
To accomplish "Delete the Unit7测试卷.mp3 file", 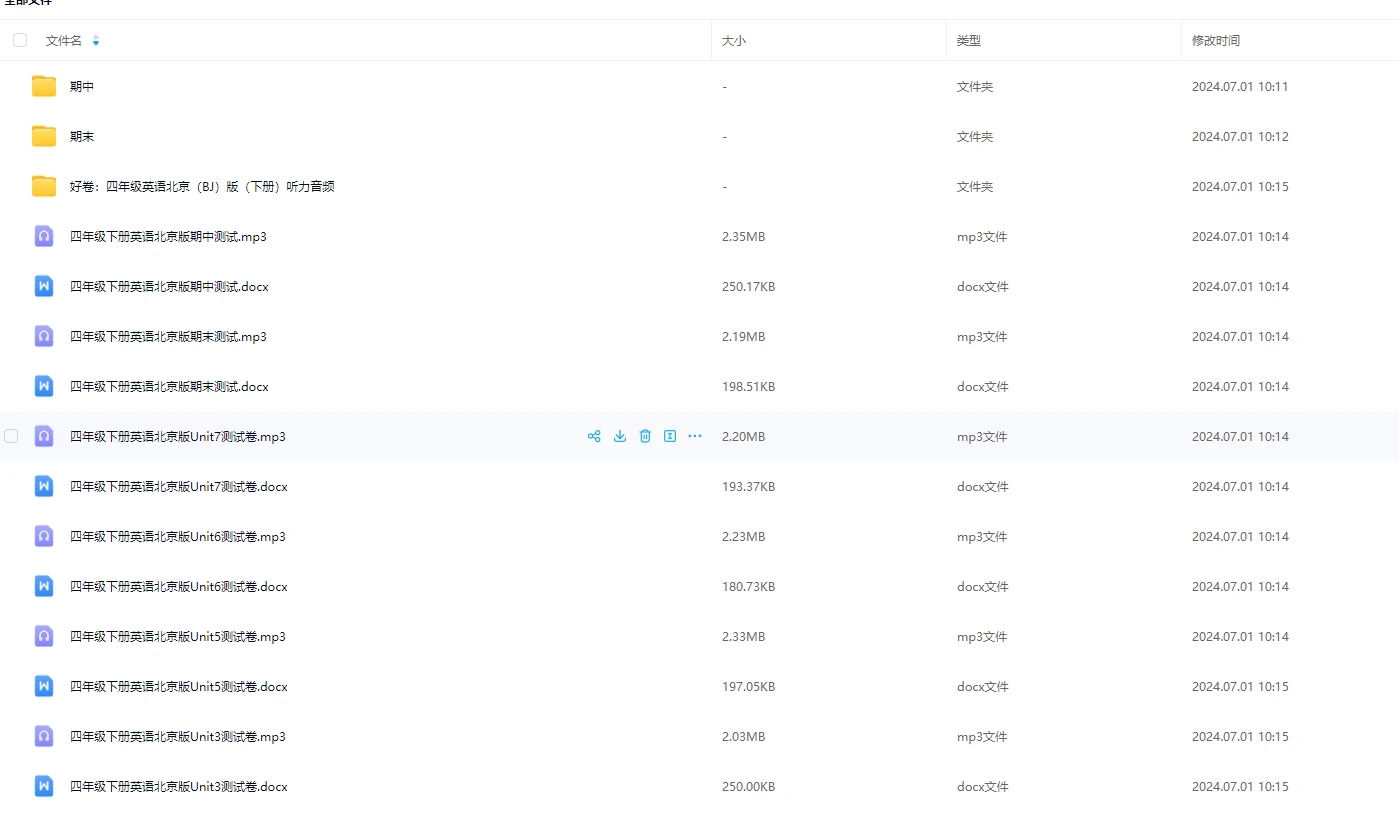I will click(x=645, y=436).
